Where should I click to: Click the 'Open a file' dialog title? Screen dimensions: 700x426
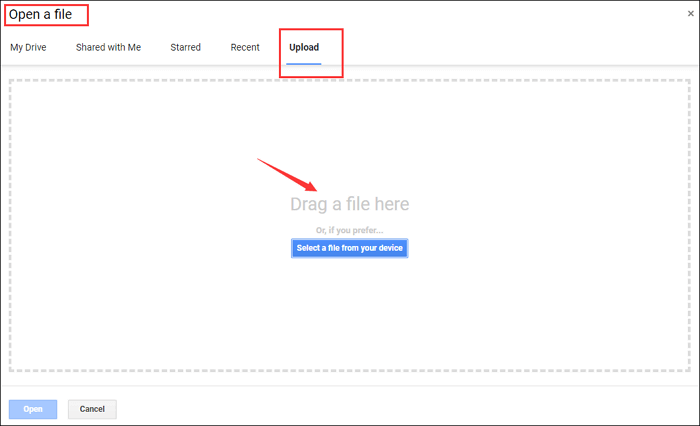[41, 15]
